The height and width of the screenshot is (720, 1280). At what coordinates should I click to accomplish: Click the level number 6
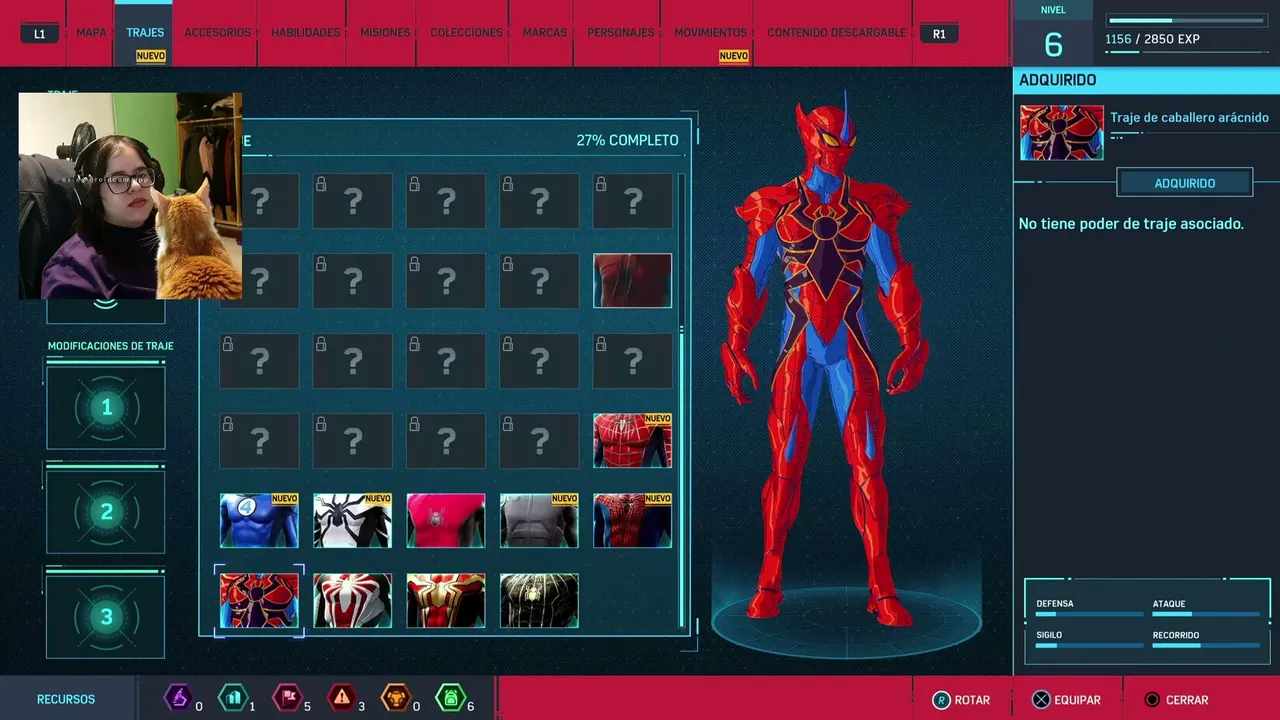[1053, 45]
